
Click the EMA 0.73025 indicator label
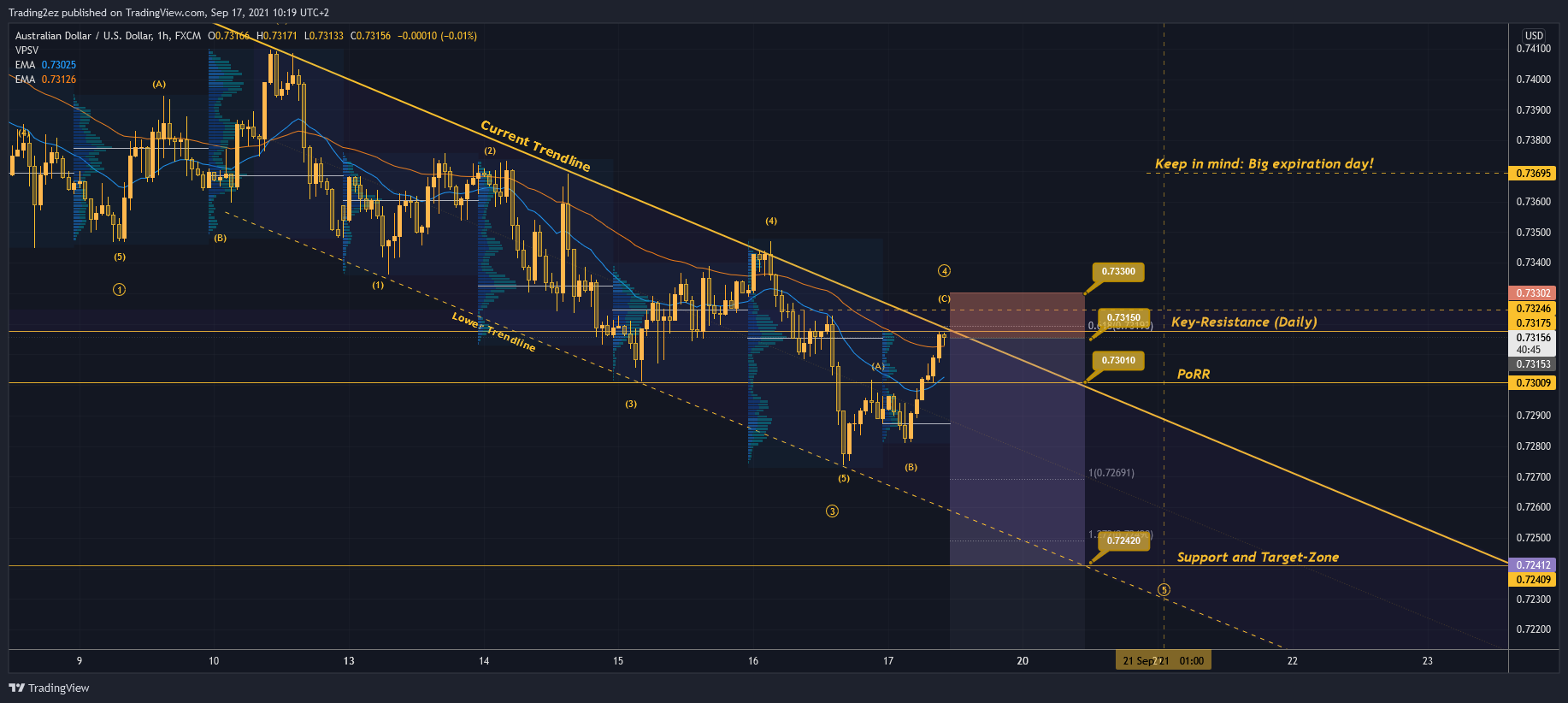pos(45,65)
